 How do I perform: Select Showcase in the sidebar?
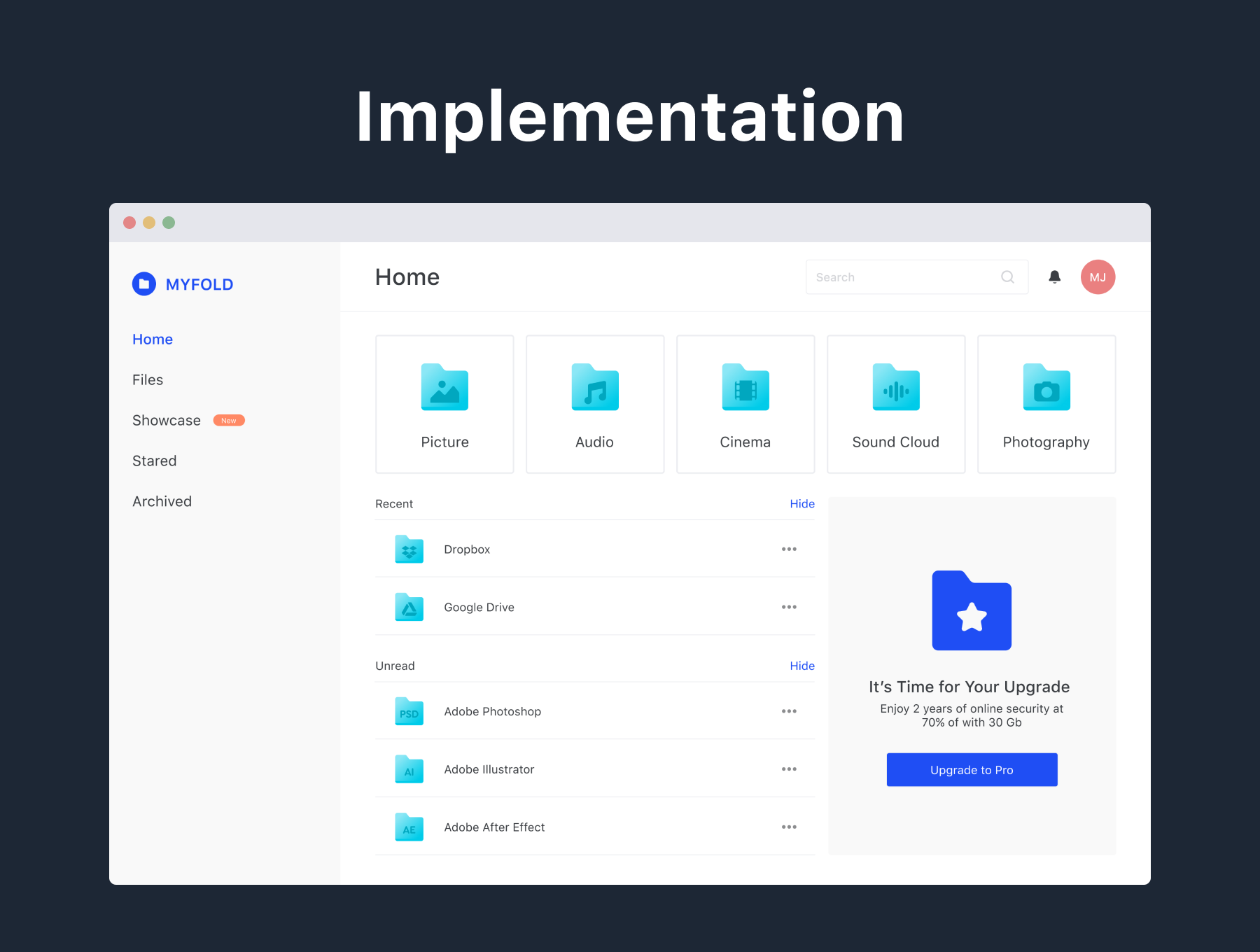(x=167, y=421)
